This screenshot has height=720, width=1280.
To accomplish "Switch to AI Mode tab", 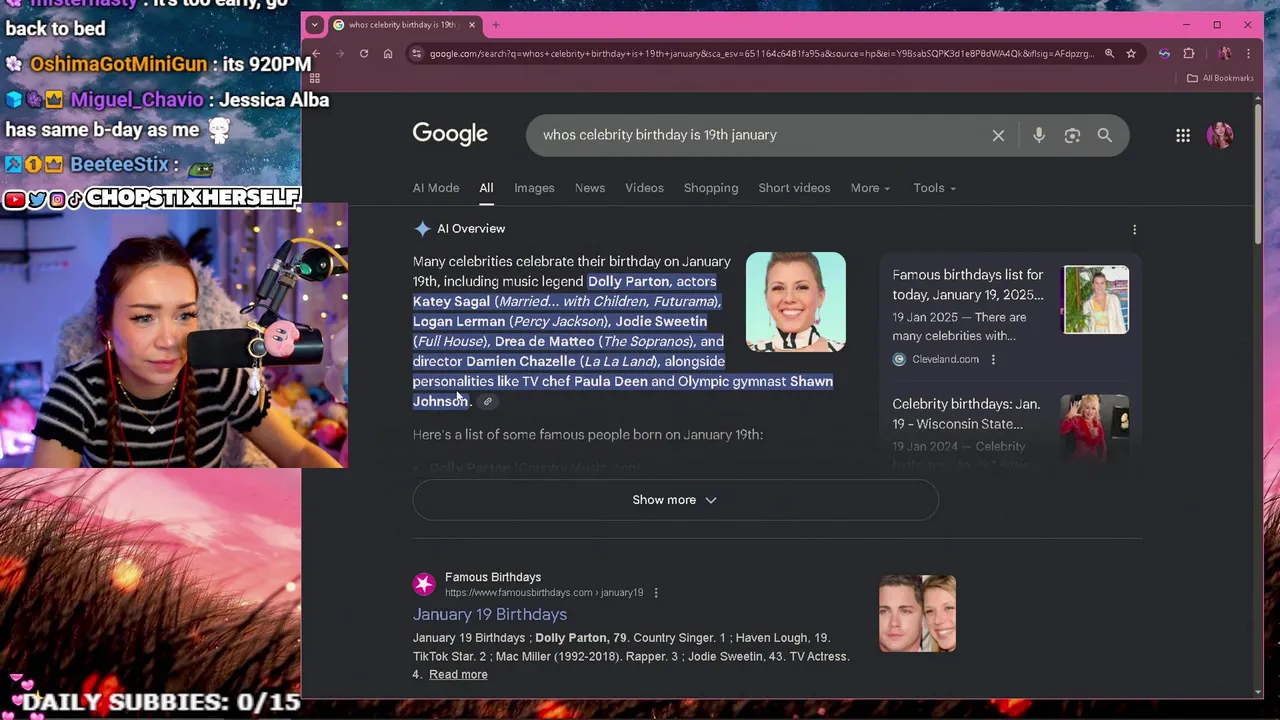I will [x=436, y=188].
